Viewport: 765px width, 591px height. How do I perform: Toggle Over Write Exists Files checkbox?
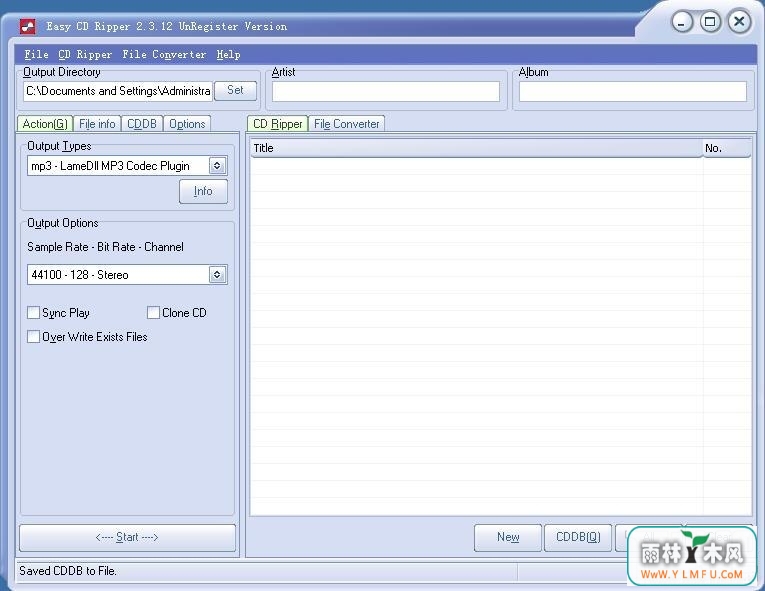pyautogui.click(x=33, y=337)
